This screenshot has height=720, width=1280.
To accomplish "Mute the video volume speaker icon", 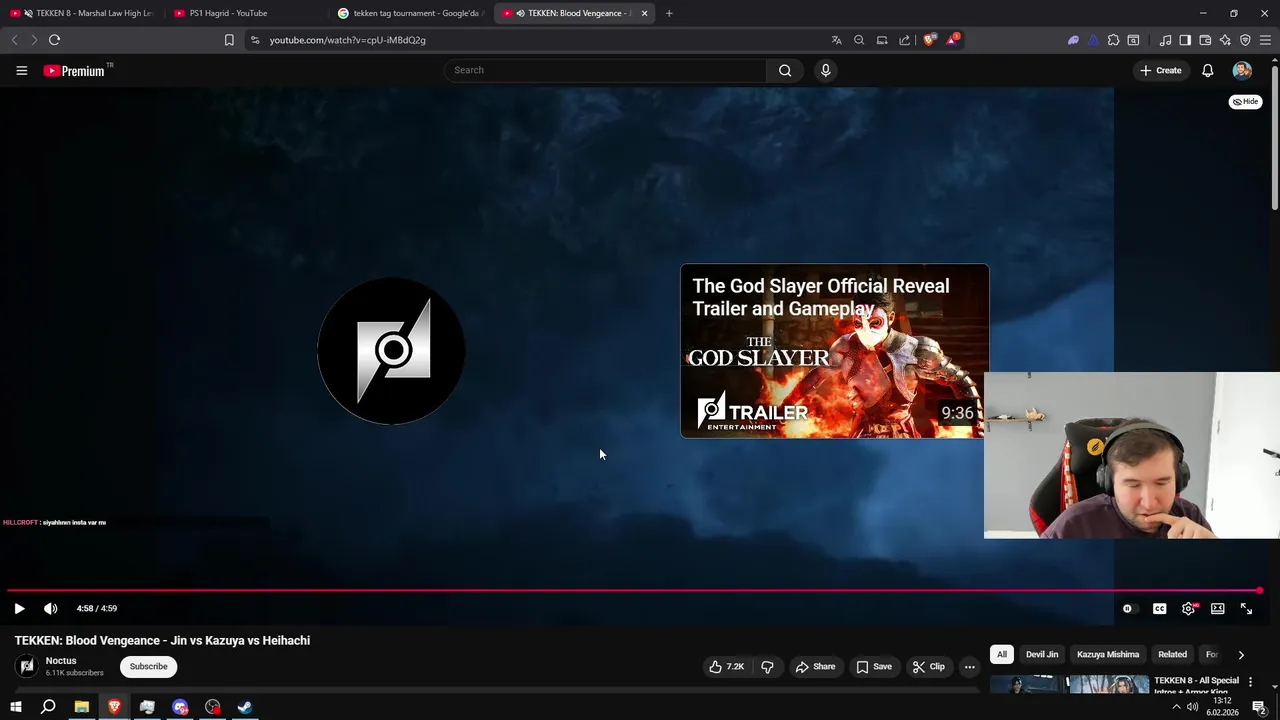I will click(50, 608).
